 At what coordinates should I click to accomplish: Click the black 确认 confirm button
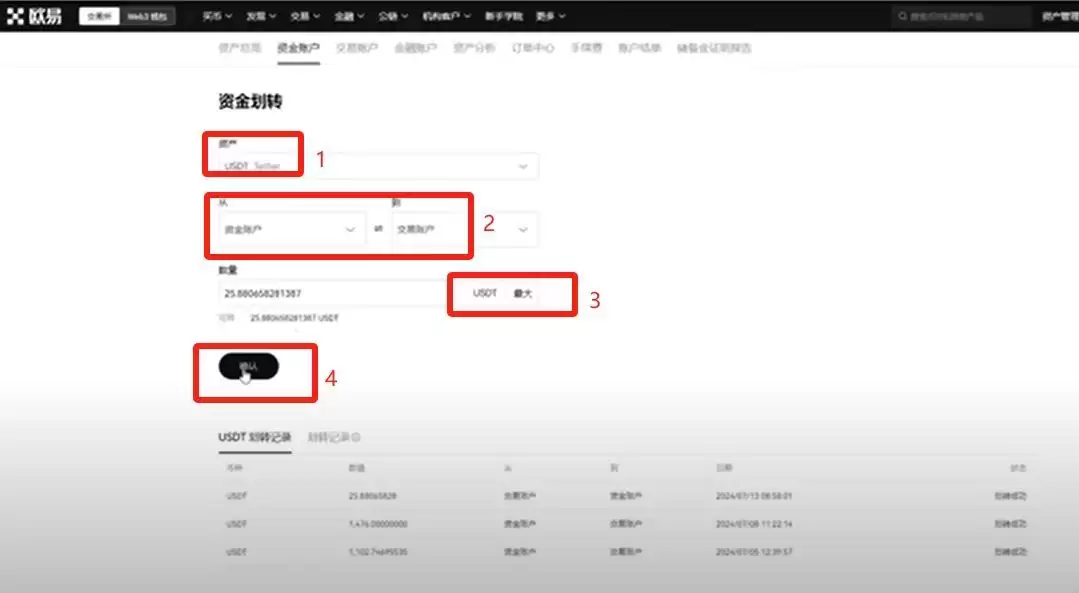(x=248, y=367)
